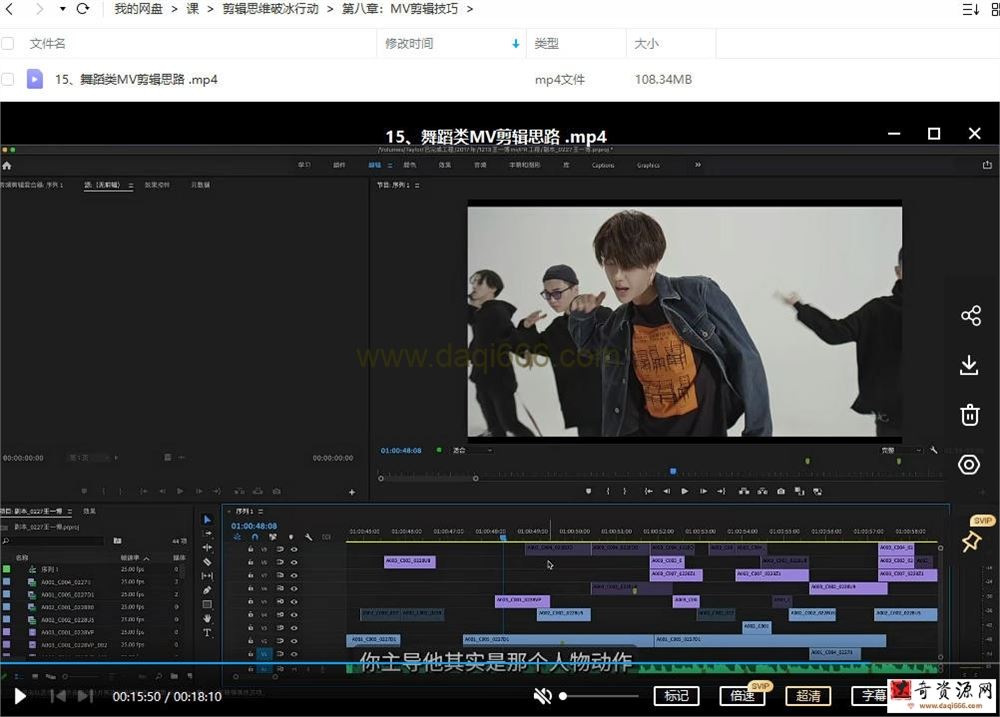1000x717 pixels.
Task: Start playback with the player's play button
Action: (20, 696)
